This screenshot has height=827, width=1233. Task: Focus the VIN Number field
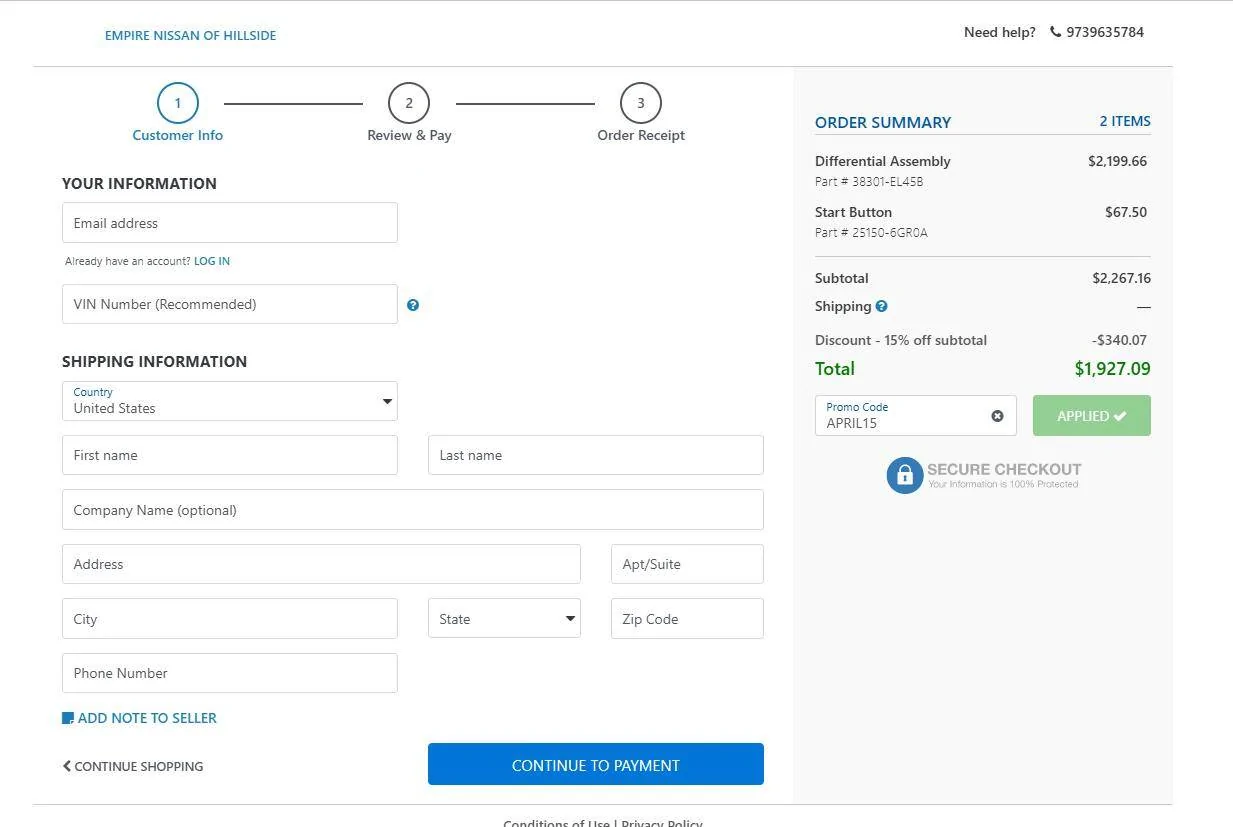click(x=230, y=304)
